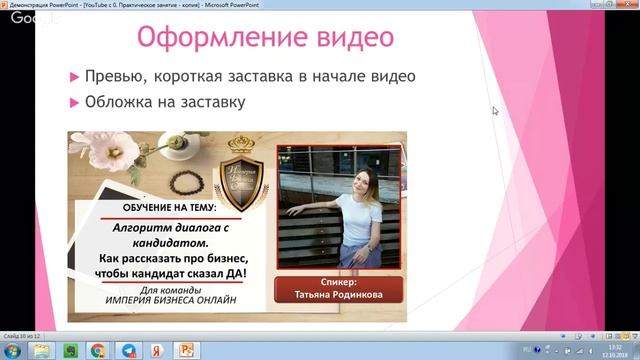Switch to Slide Sorter view

[618, 336]
